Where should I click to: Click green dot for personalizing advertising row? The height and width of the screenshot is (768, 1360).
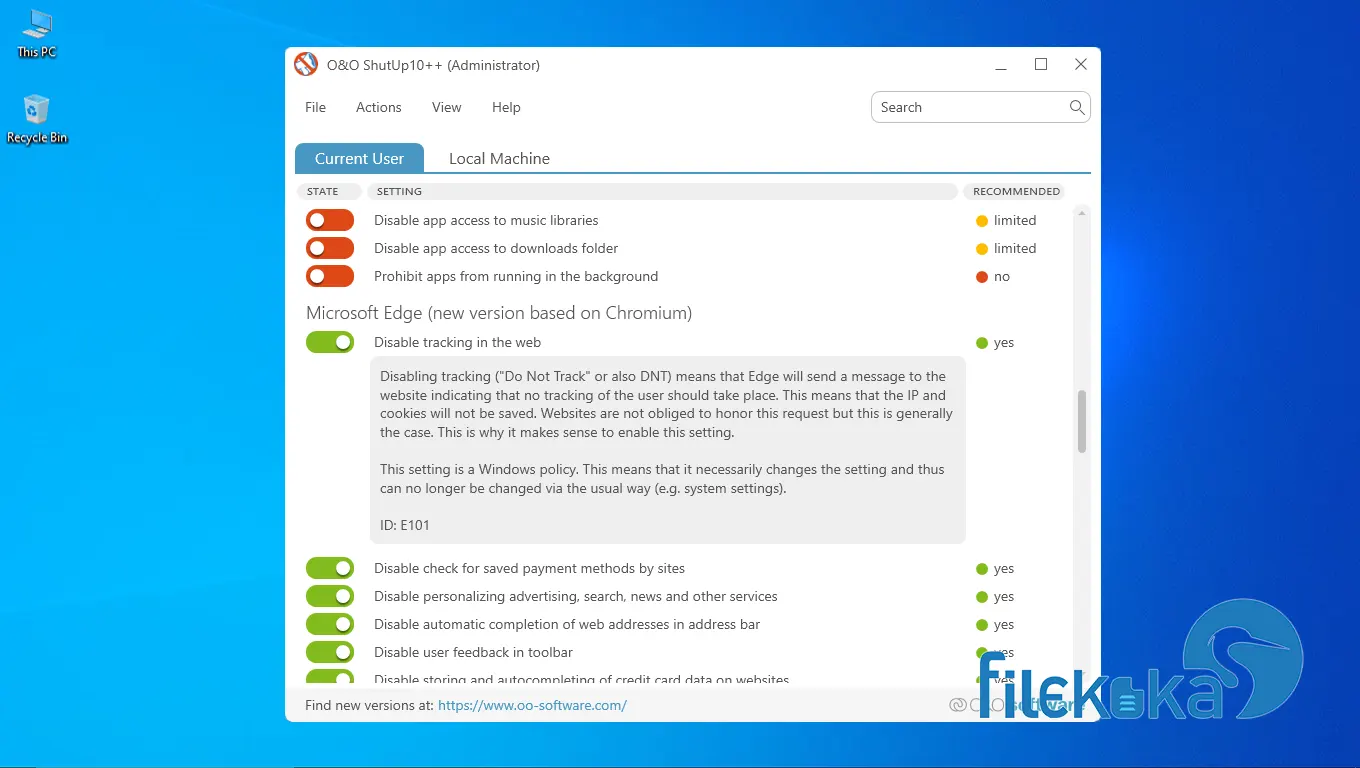click(x=982, y=597)
